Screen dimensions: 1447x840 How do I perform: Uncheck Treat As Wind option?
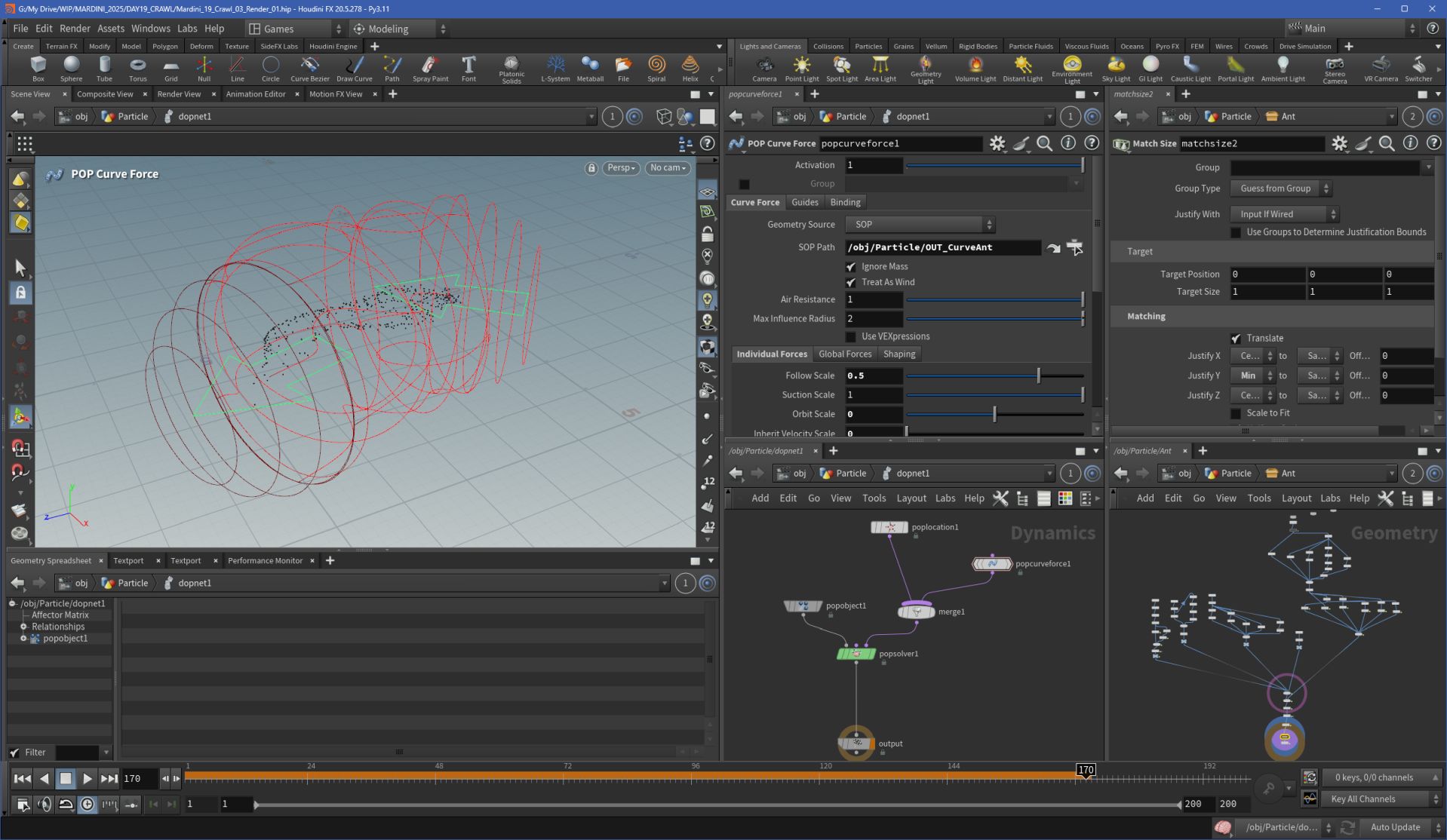[x=851, y=283]
